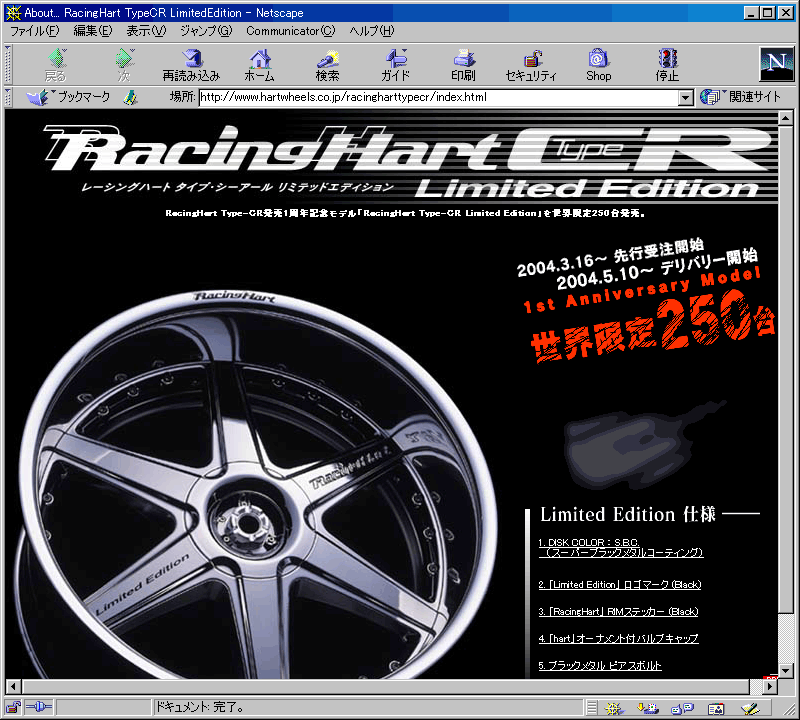Image resolution: width=800 pixels, height=720 pixels.
Task: Open Newsgroups from the component bar
Action: coord(683,708)
